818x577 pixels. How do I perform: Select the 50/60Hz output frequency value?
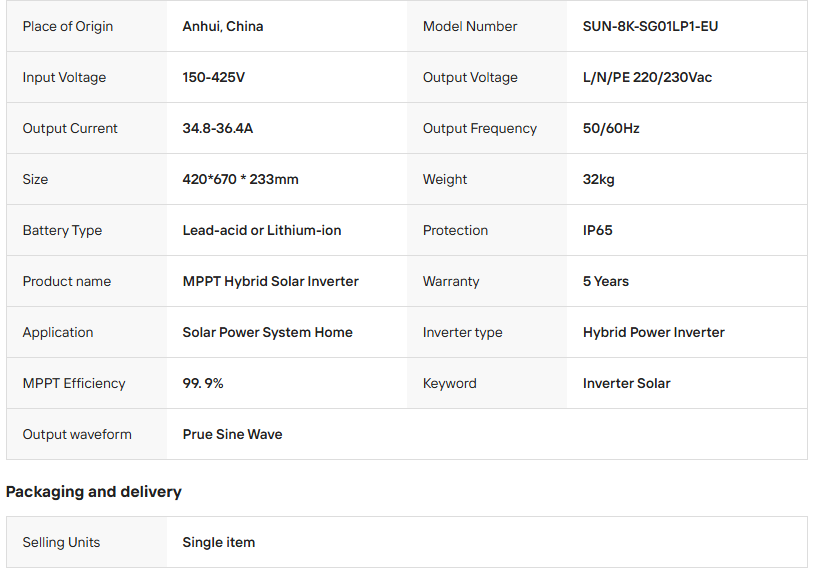(611, 128)
